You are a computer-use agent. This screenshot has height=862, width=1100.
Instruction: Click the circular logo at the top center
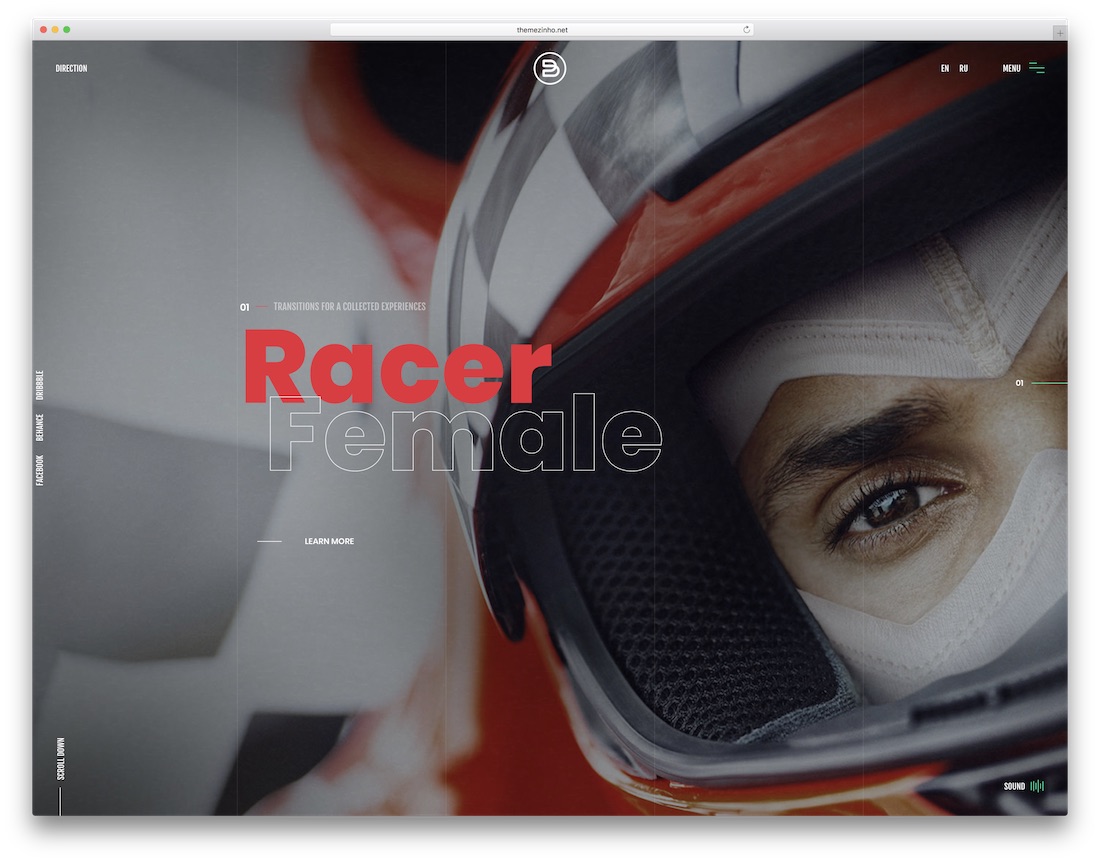click(550, 67)
